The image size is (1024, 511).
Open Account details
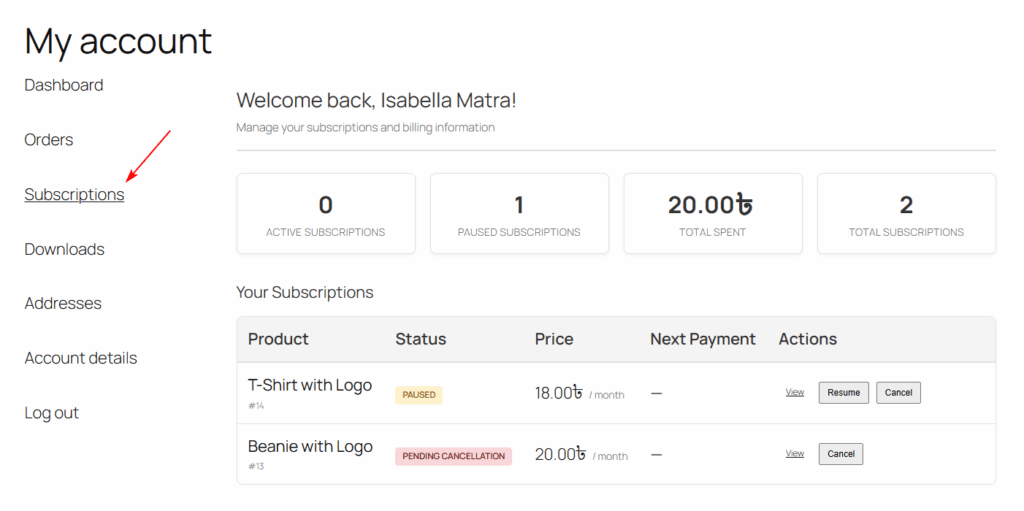[81, 358]
